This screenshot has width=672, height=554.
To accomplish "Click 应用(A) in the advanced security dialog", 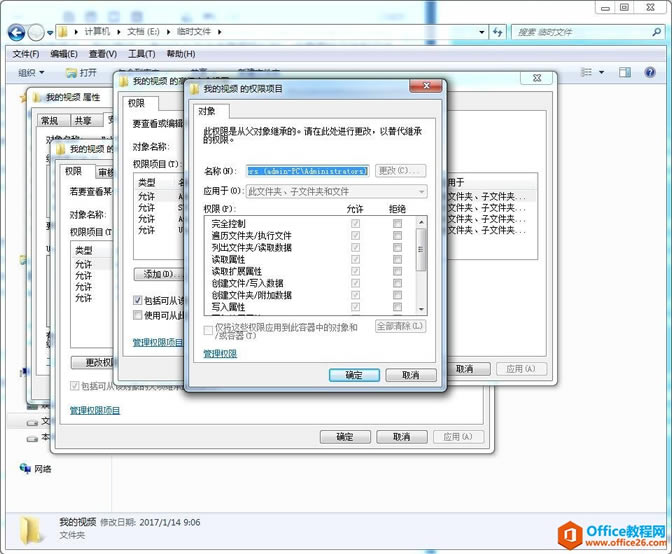I will tap(521, 369).
